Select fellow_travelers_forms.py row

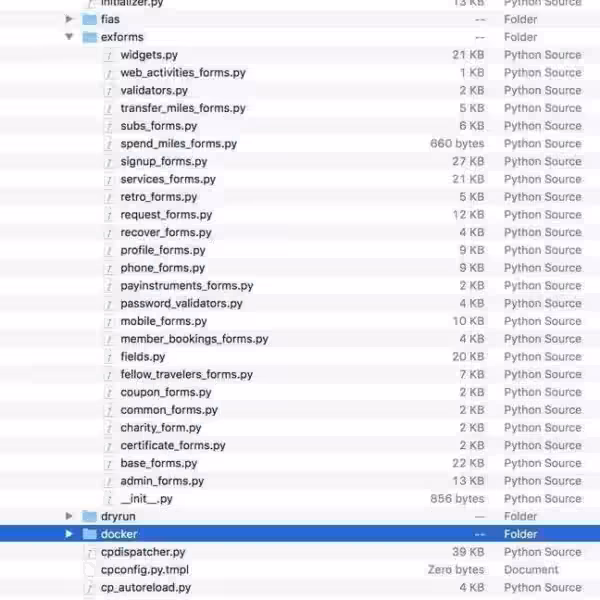186,374
